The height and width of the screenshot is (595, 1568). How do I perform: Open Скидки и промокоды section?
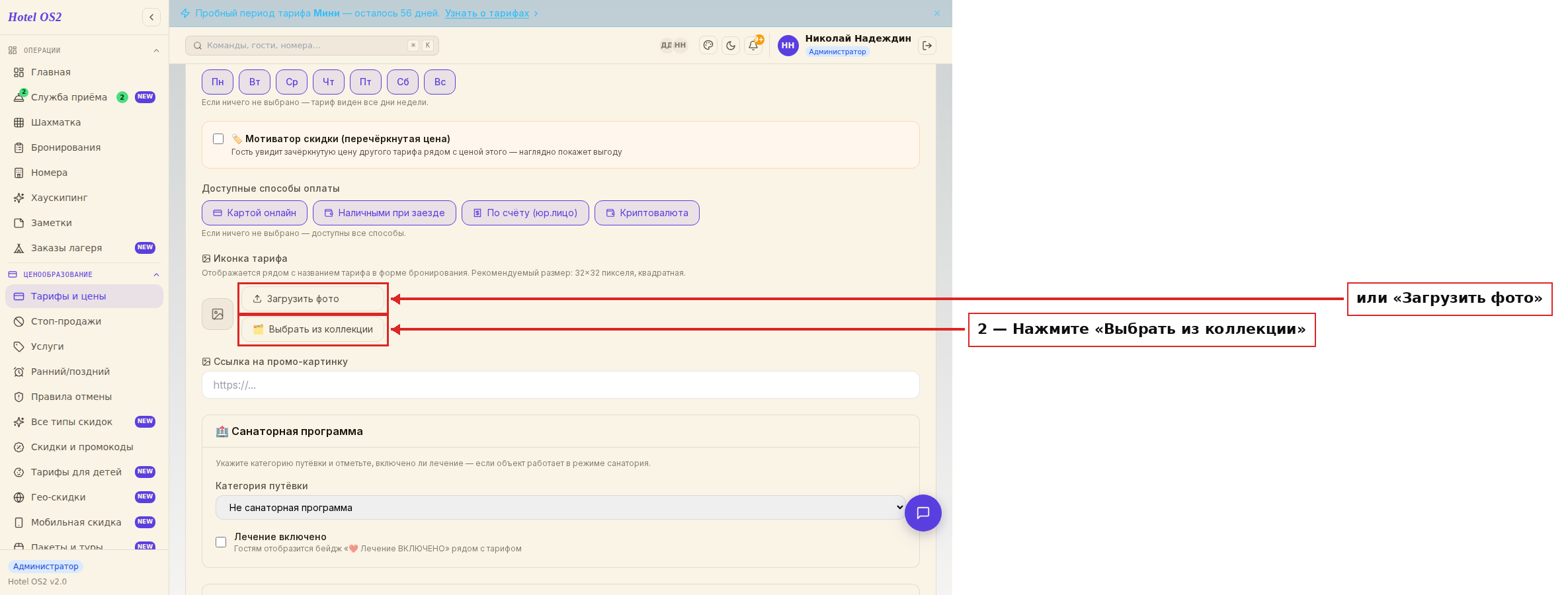pyautogui.click(x=84, y=447)
